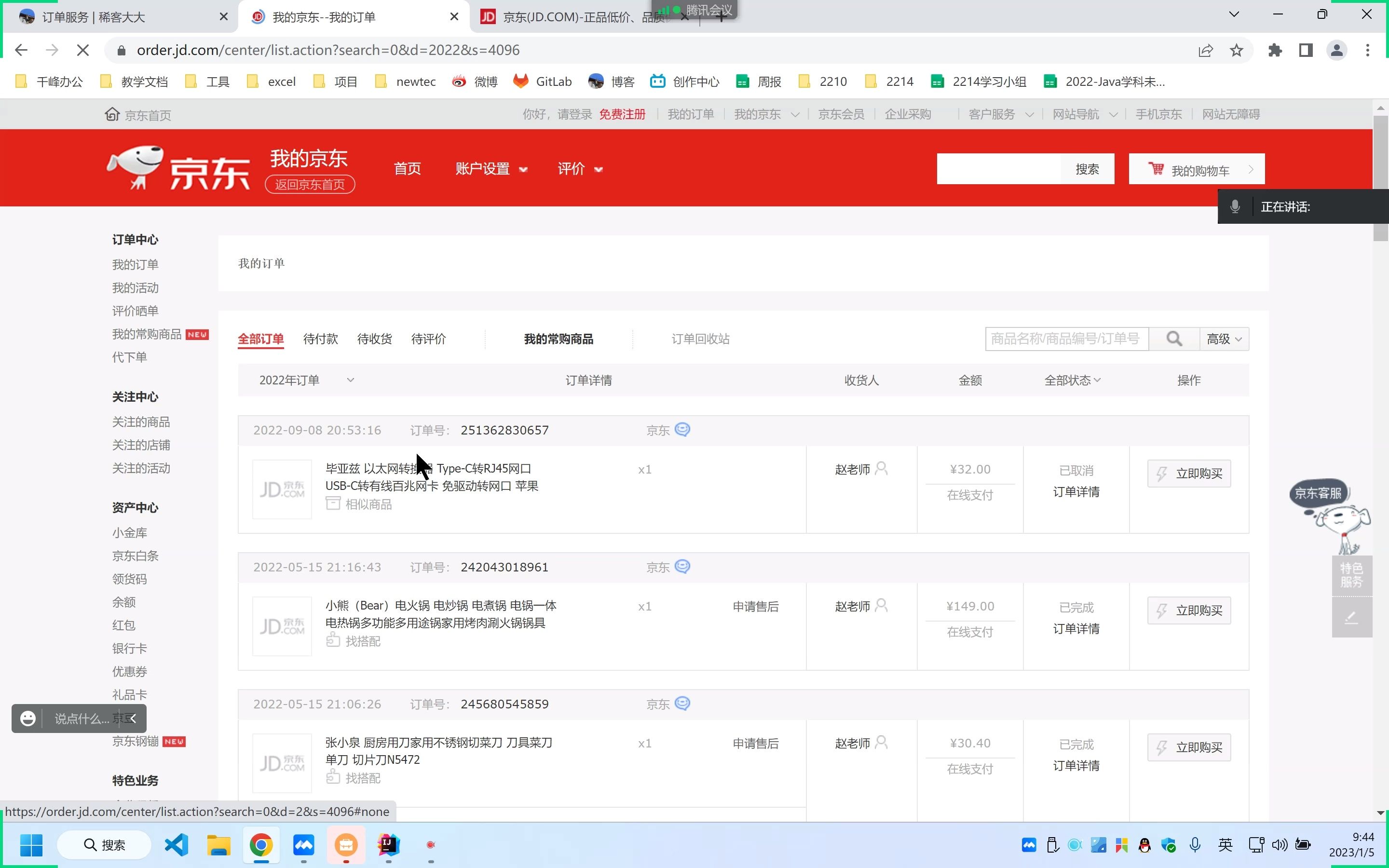The height and width of the screenshot is (868, 1389).
Task: Click the shopping cart icon
Action: (x=1156, y=169)
